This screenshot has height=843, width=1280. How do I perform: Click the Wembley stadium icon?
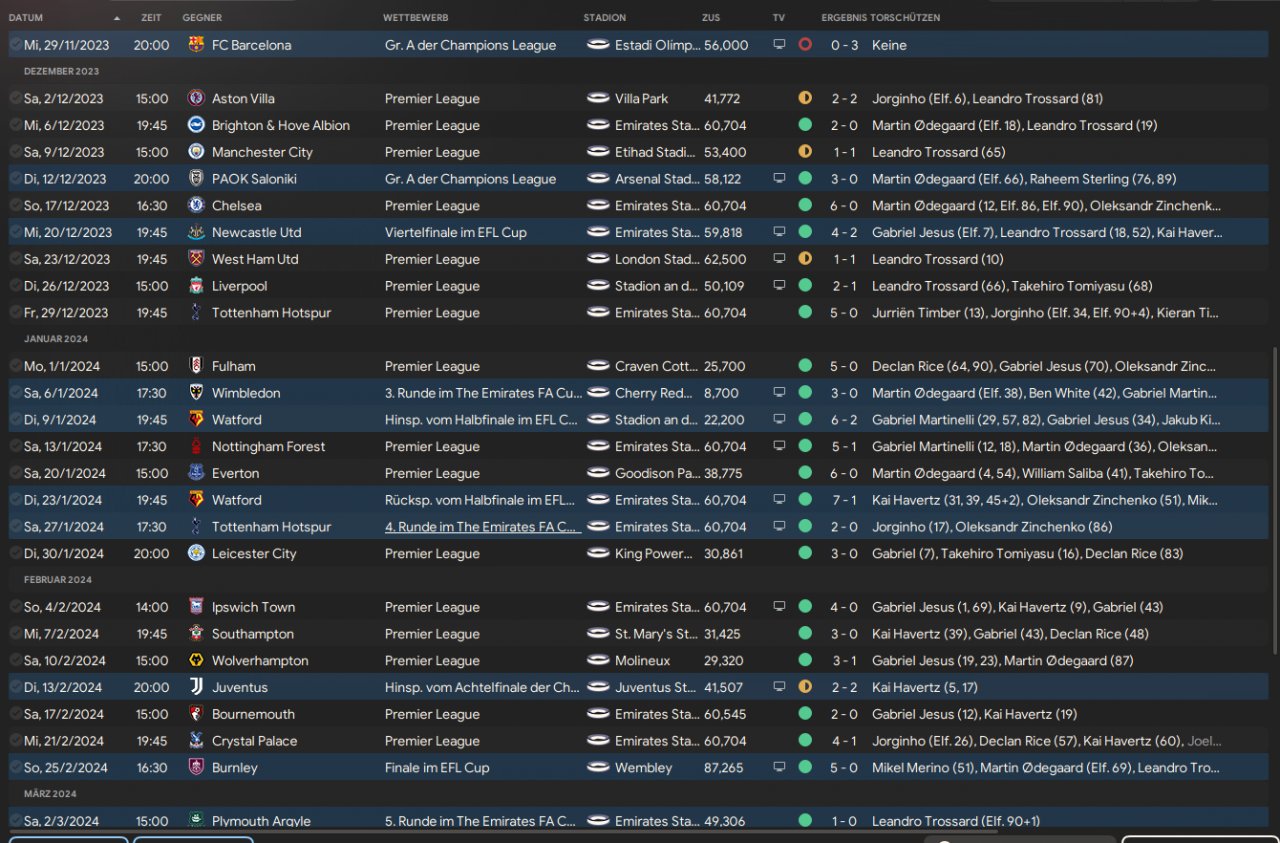click(598, 768)
